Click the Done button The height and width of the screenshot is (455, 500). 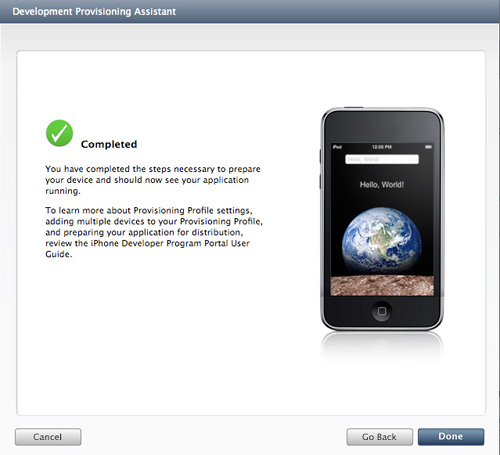pyautogui.click(x=451, y=437)
